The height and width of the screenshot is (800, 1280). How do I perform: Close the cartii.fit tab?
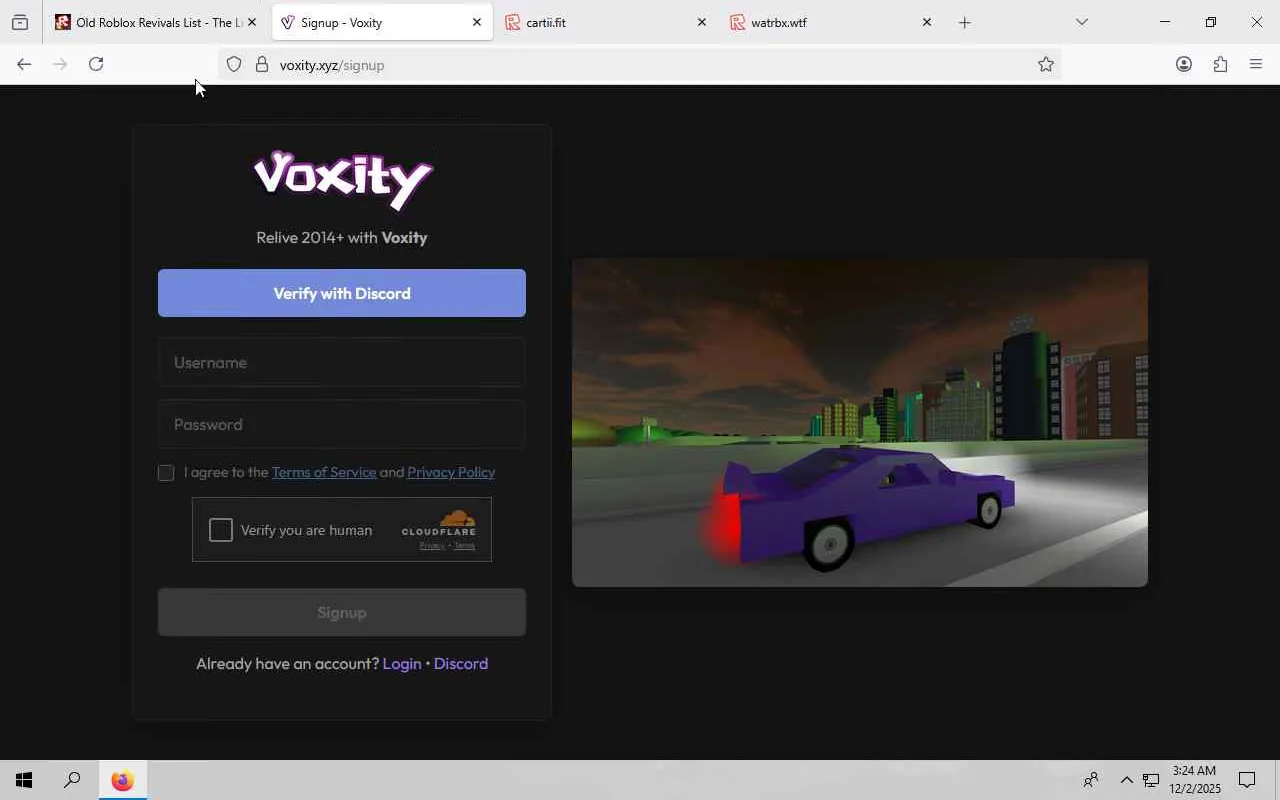(x=702, y=22)
